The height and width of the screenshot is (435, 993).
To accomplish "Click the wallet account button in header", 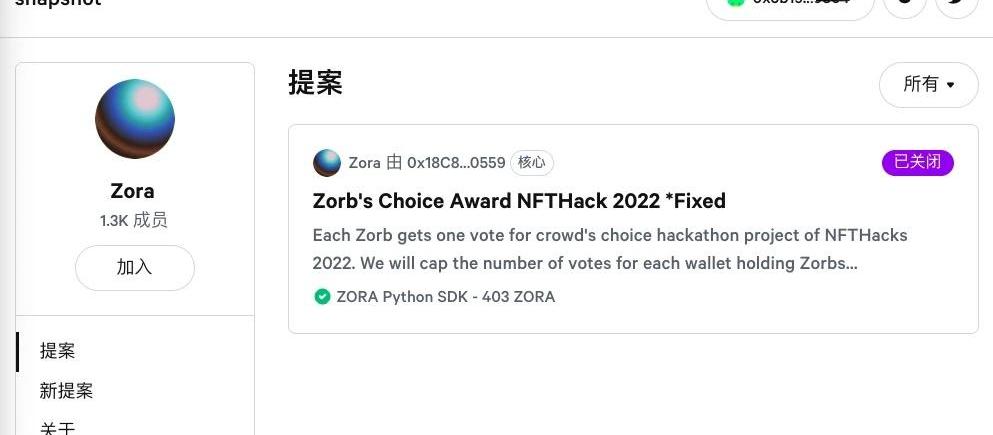I will (x=790, y=5).
